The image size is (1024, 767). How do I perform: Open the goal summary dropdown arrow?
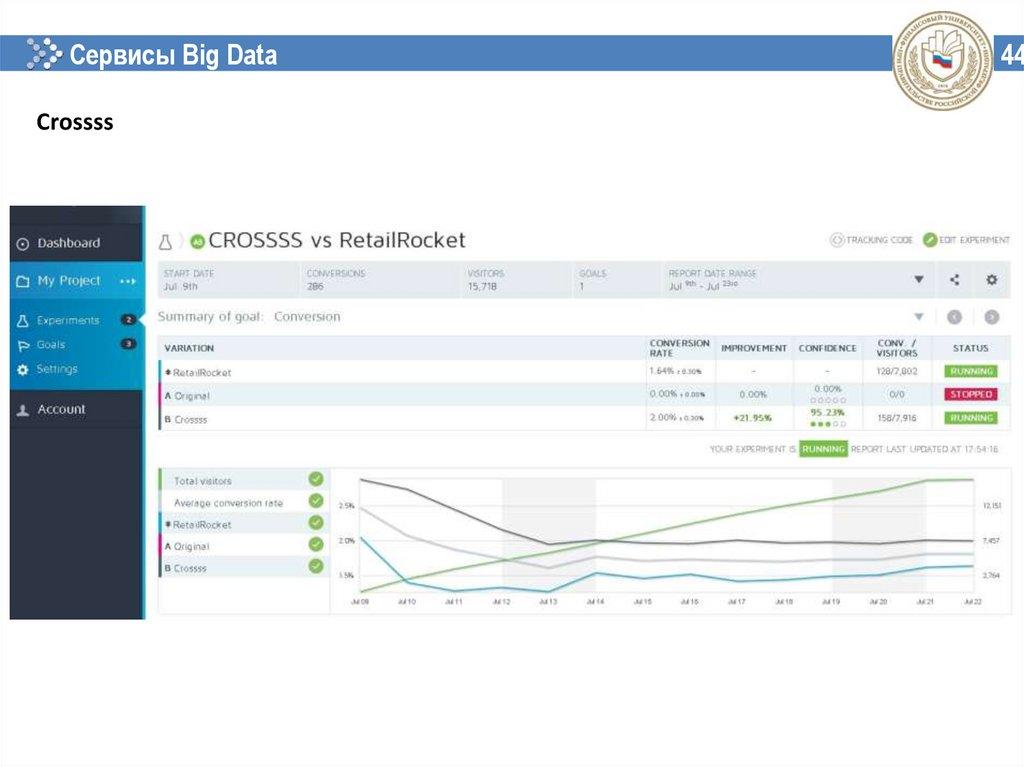tap(918, 317)
